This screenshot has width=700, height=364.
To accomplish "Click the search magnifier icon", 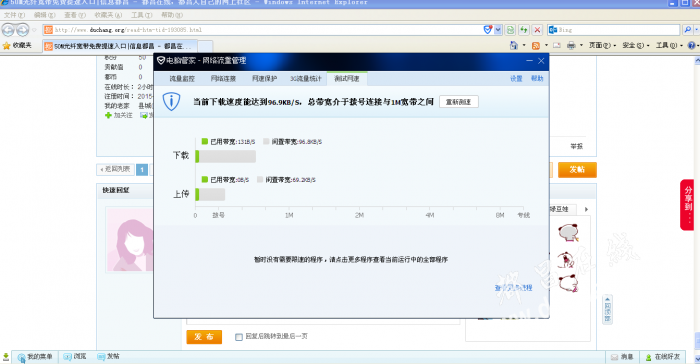I will [688, 30].
